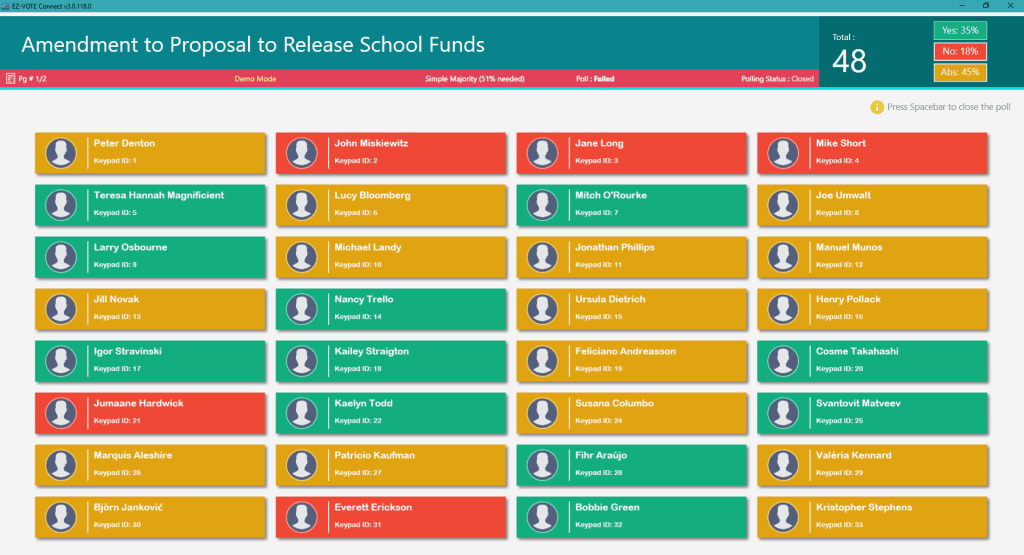Click John Miskiewitz's profile avatar
The width and height of the screenshot is (1024, 555).
[x=302, y=152]
